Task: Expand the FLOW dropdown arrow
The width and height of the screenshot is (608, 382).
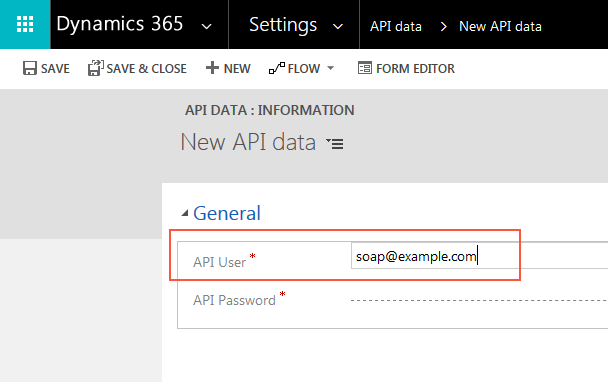Action: coord(330,68)
